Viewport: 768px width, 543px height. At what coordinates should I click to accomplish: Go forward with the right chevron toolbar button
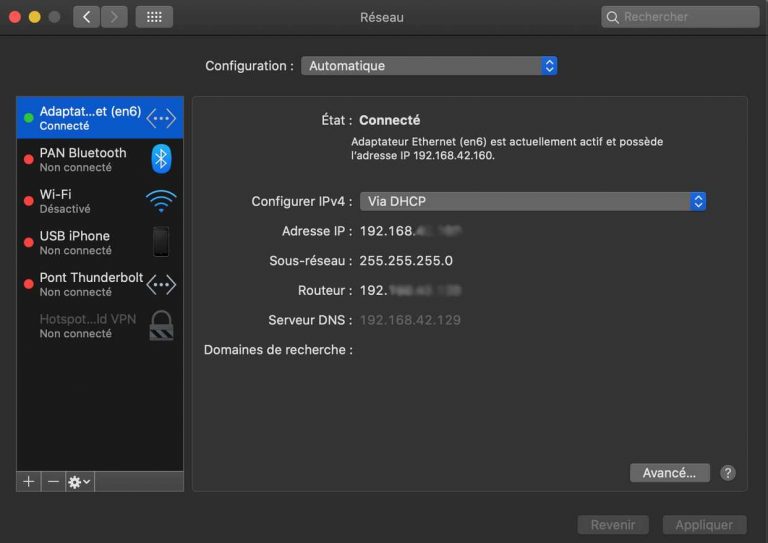pyautogui.click(x=114, y=17)
